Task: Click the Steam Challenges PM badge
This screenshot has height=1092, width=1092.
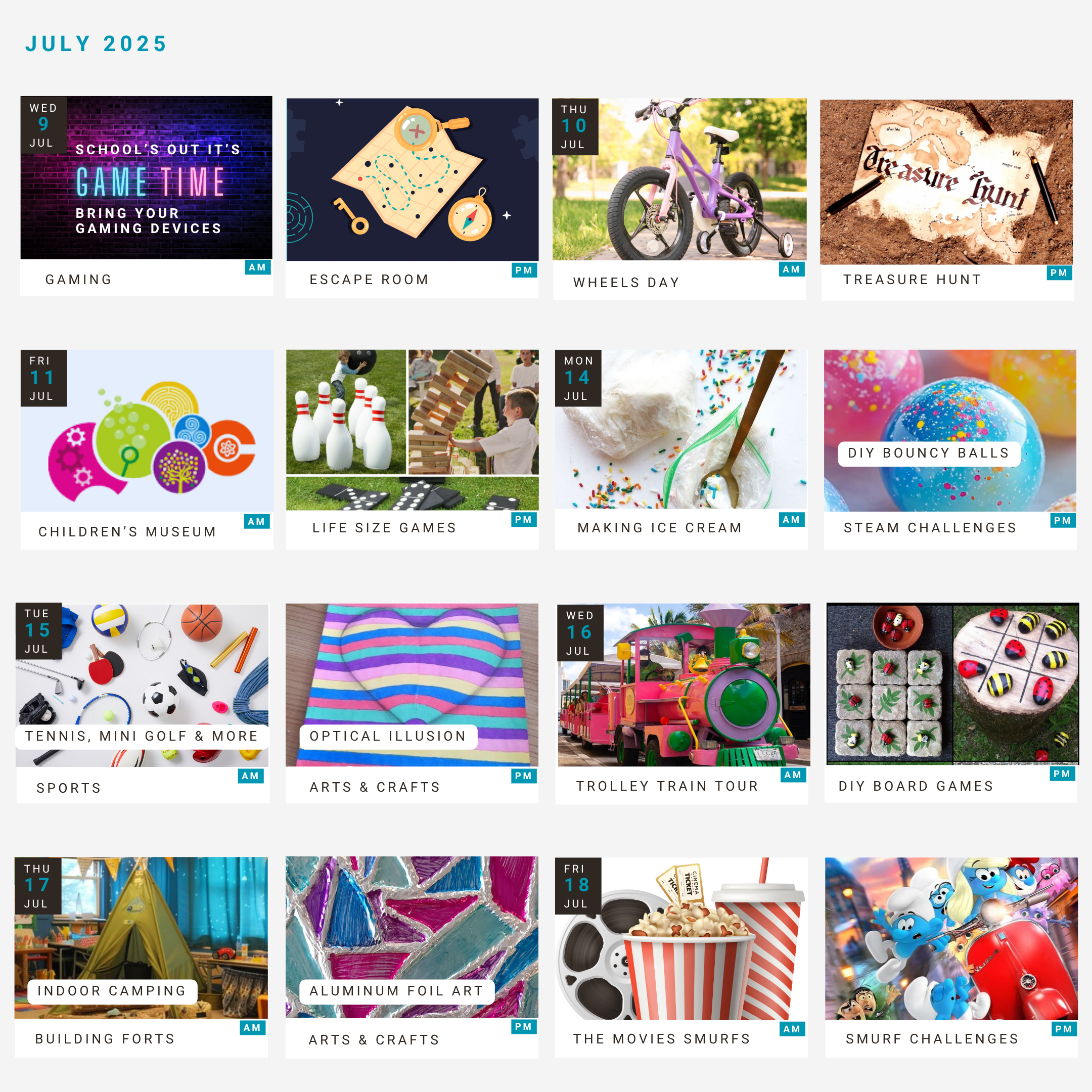Action: tap(1063, 521)
